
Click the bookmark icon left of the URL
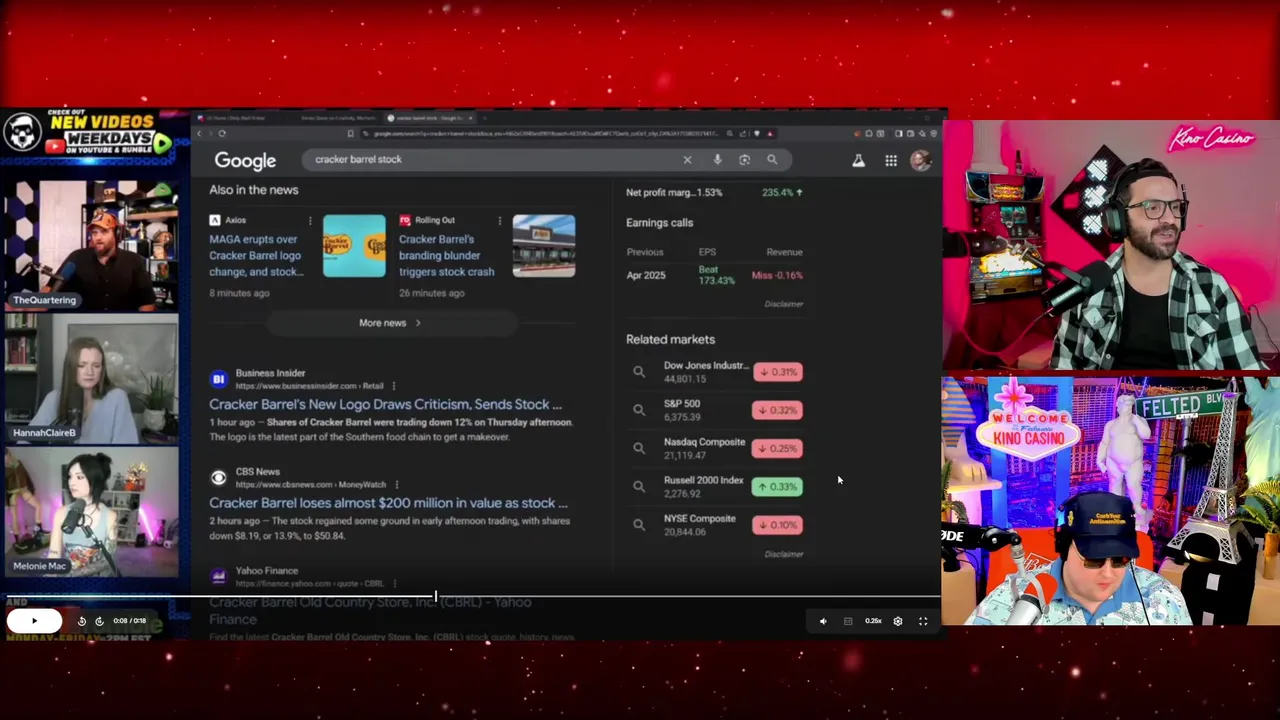click(x=351, y=133)
